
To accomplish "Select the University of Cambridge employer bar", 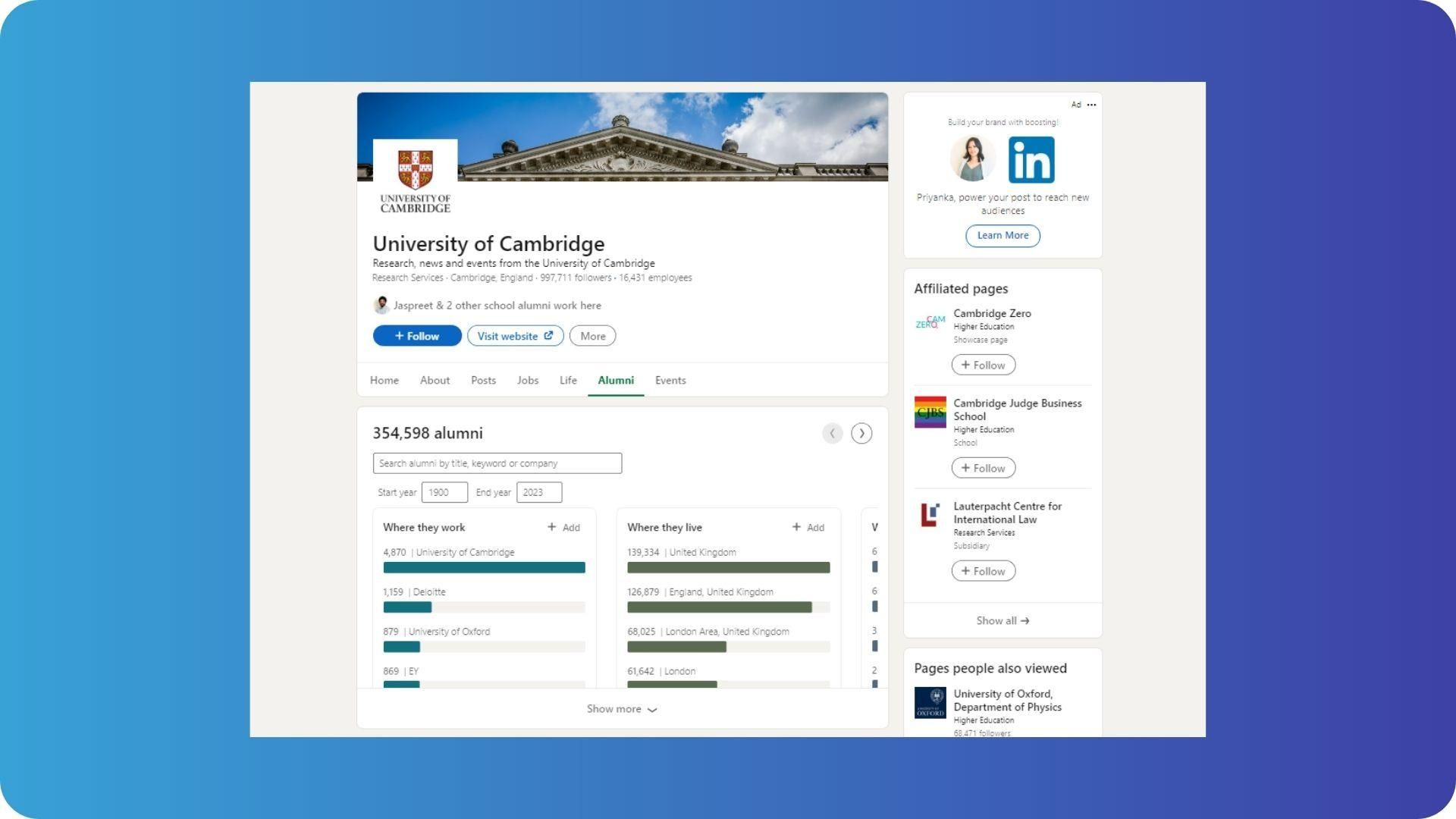I will 485,568.
